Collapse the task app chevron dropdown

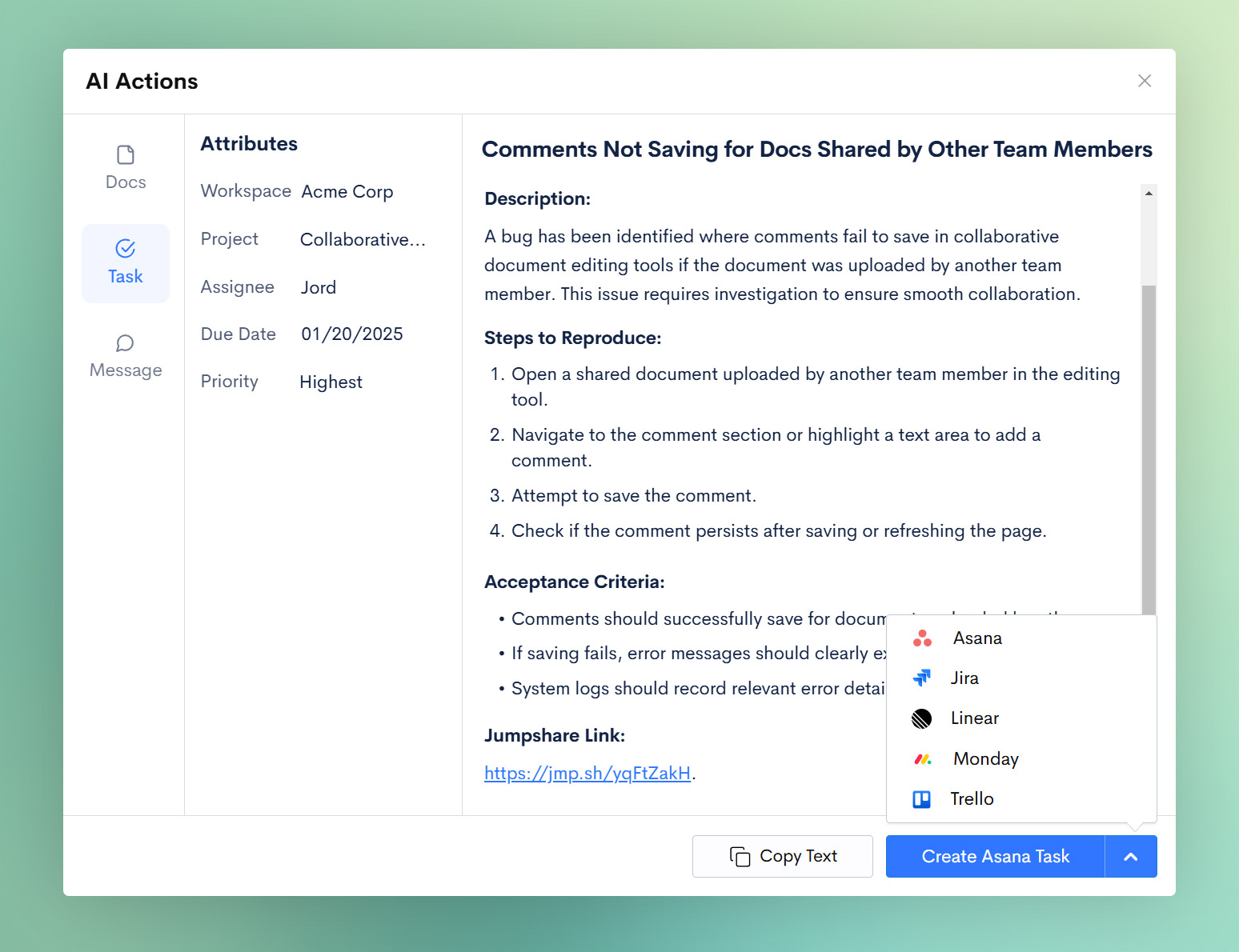[1130, 857]
